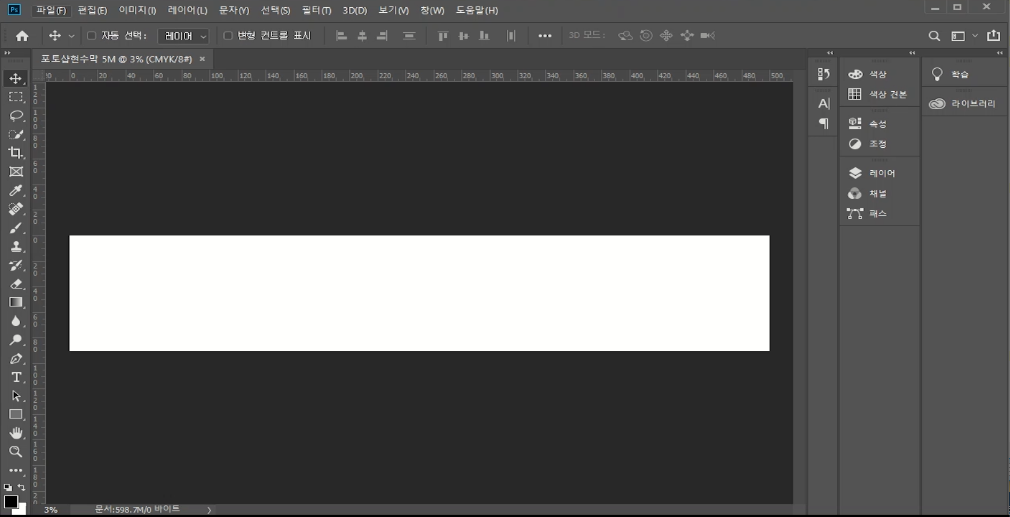Reset default foreground and background colors
The height and width of the screenshot is (517, 1010).
click(7, 487)
